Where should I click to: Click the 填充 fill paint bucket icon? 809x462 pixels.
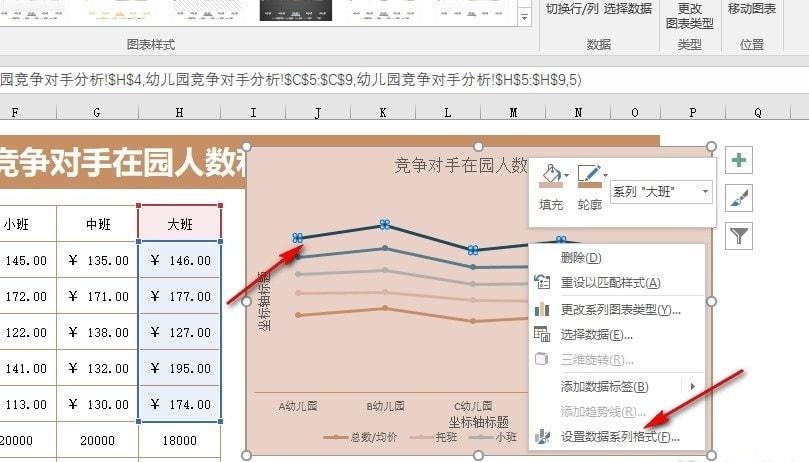point(550,176)
